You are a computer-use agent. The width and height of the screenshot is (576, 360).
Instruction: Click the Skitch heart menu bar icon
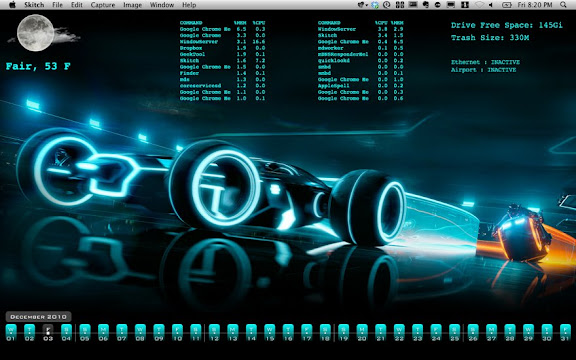(x=361, y=5)
